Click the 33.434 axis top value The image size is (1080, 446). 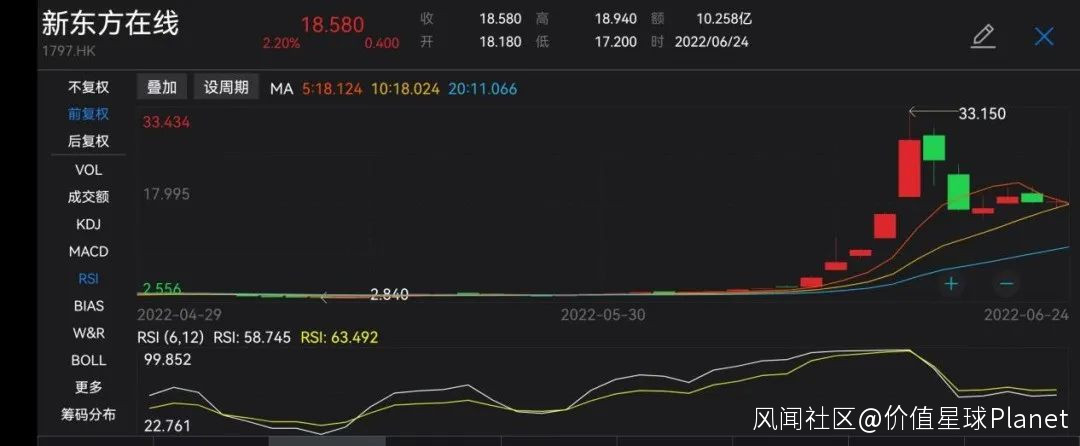point(166,123)
